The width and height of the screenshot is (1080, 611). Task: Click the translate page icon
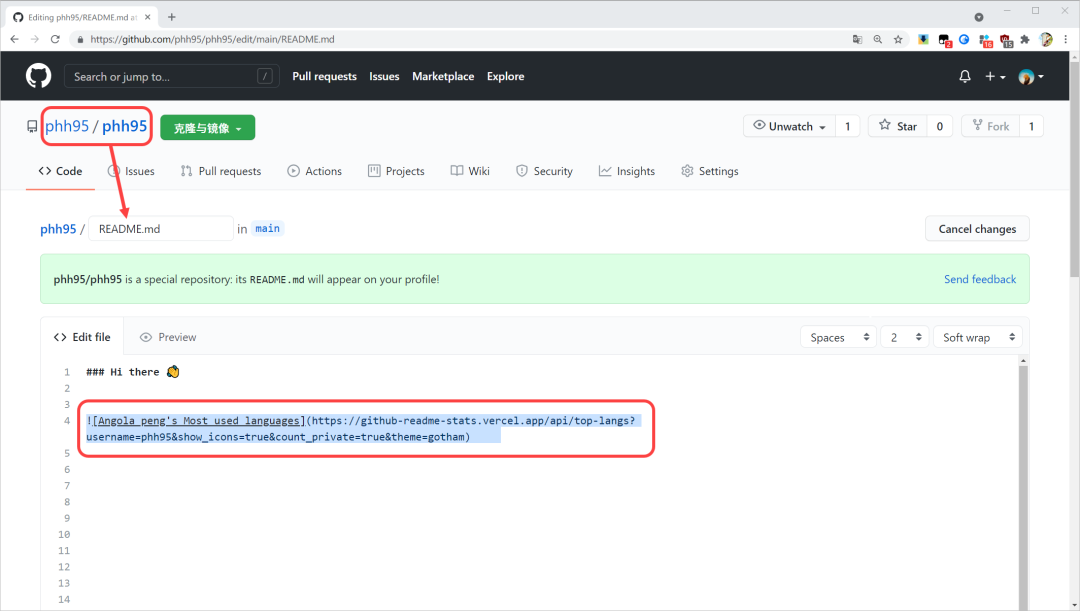pyautogui.click(x=857, y=39)
